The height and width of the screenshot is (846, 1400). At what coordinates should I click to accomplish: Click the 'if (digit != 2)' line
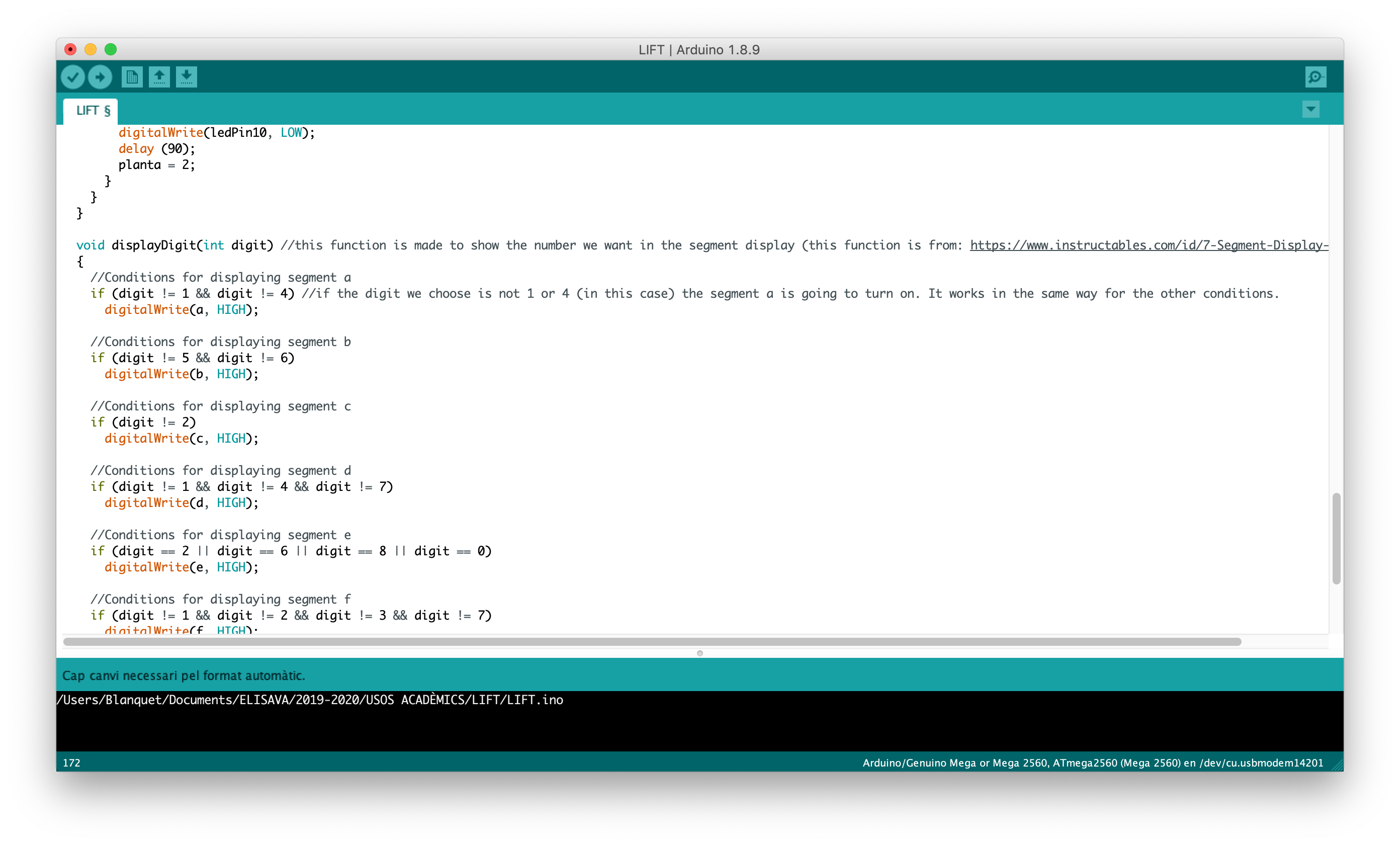pos(143,422)
